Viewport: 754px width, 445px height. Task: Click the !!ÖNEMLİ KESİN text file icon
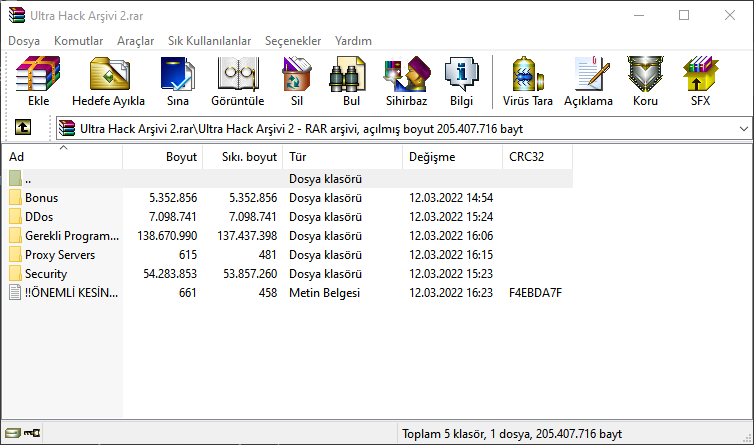tap(15, 292)
